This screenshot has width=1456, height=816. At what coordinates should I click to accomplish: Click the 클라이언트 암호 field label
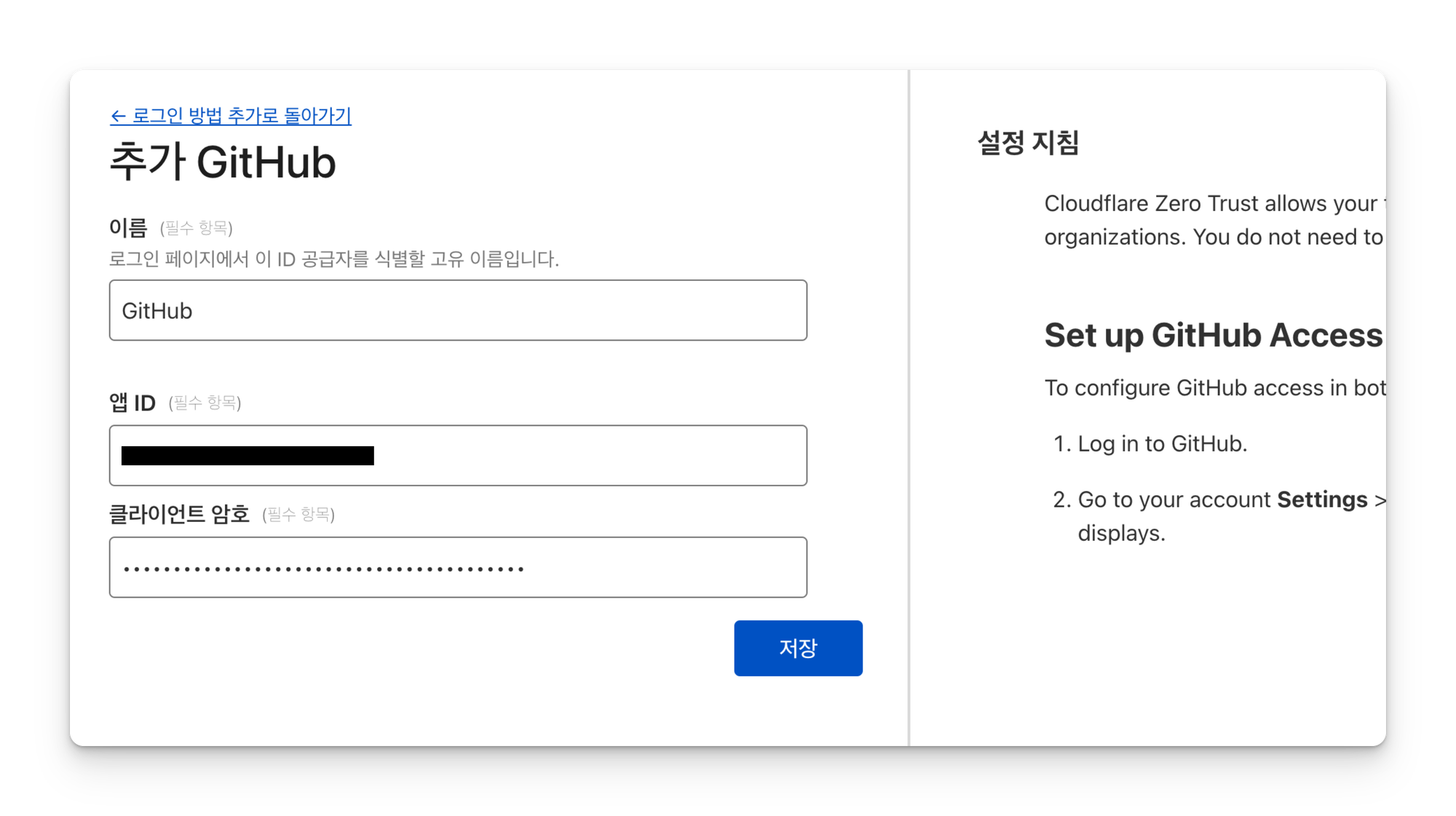pyautogui.click(x=179, y=515)
